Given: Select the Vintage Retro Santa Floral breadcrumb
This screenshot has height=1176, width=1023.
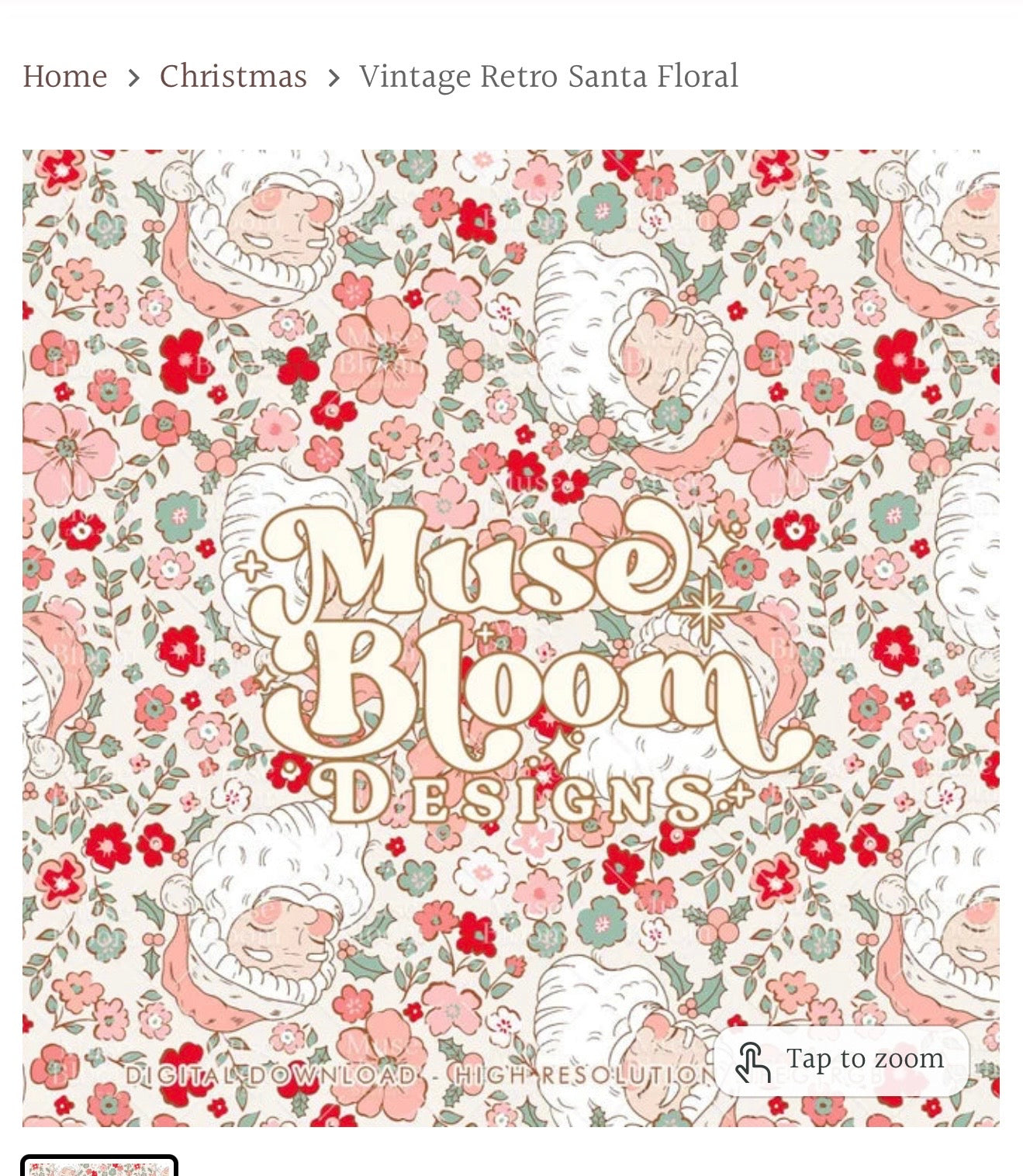Looking at the screenshot, I should coord(548,77).
